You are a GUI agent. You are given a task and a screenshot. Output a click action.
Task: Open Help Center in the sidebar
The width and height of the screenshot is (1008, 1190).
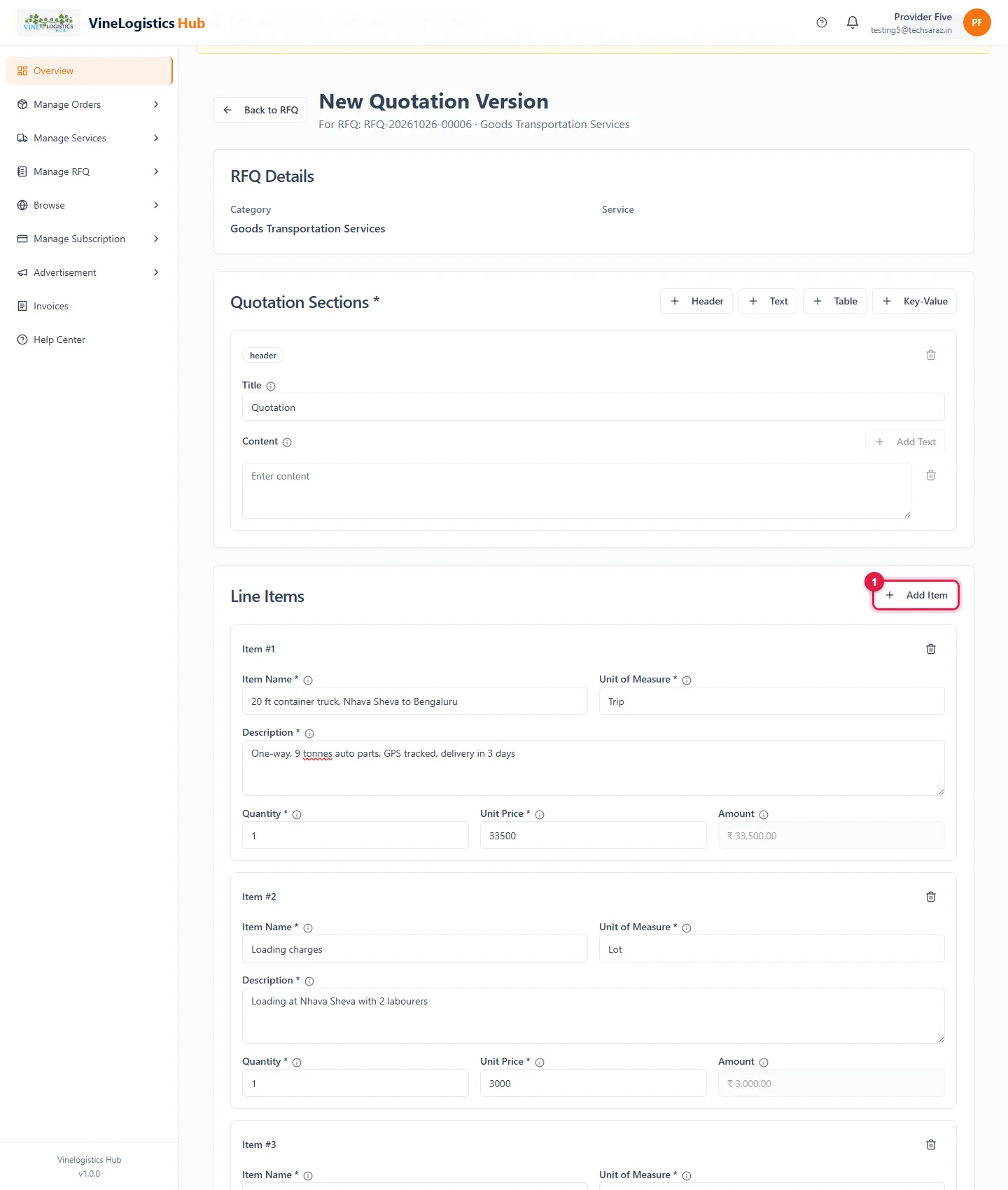coord(89,339)
